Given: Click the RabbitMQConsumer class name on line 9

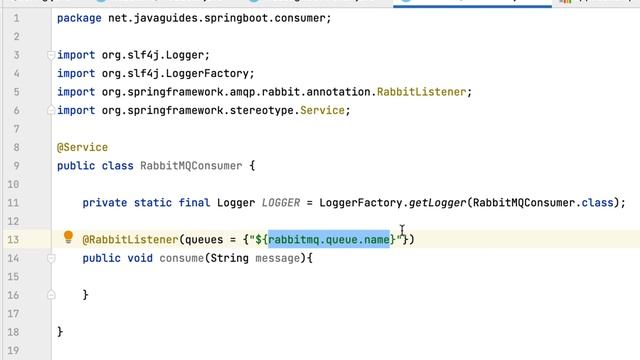Looking at the screenshot, I should pos(191,166).
